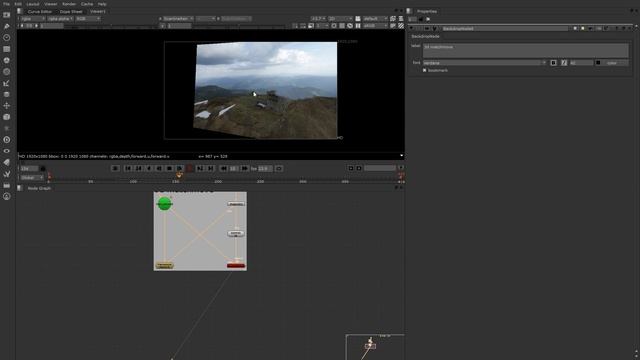Viewport: 640px width, 360px height.
Task: Open the Transform nodes toolbar menu
Action: click(7, 106)
